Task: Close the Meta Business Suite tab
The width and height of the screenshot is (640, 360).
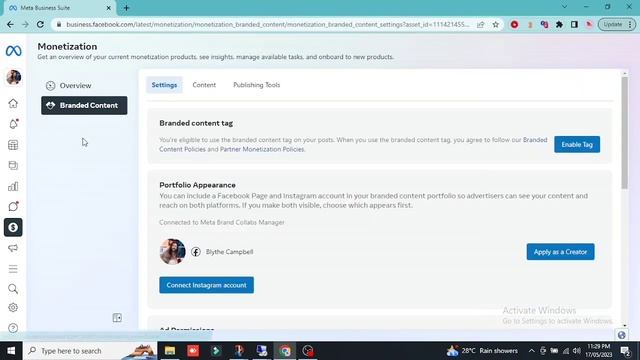Action: [109, 8]
